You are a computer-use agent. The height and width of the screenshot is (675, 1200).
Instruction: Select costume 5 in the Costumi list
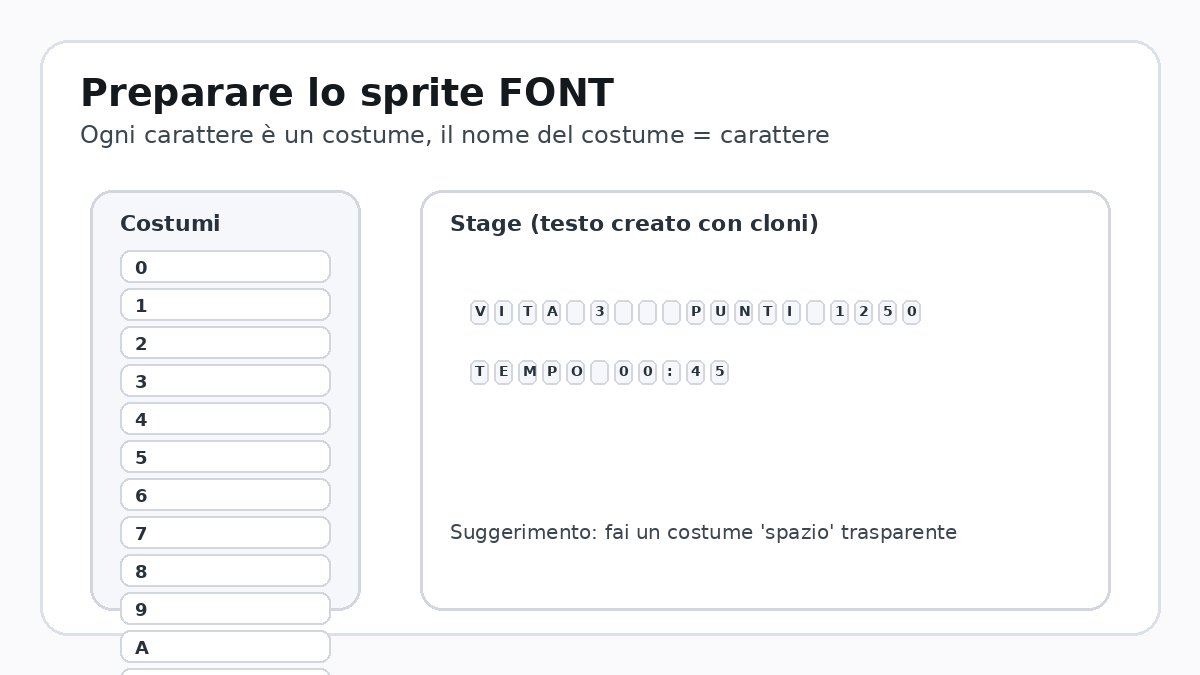click(225, 457)
